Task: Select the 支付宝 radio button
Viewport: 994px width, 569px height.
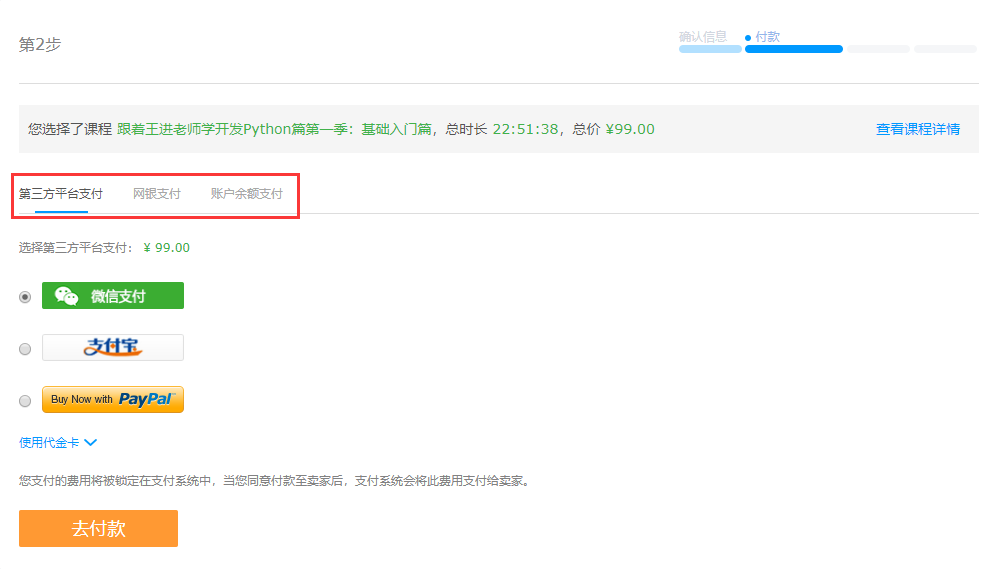Action: pos(25,349)
